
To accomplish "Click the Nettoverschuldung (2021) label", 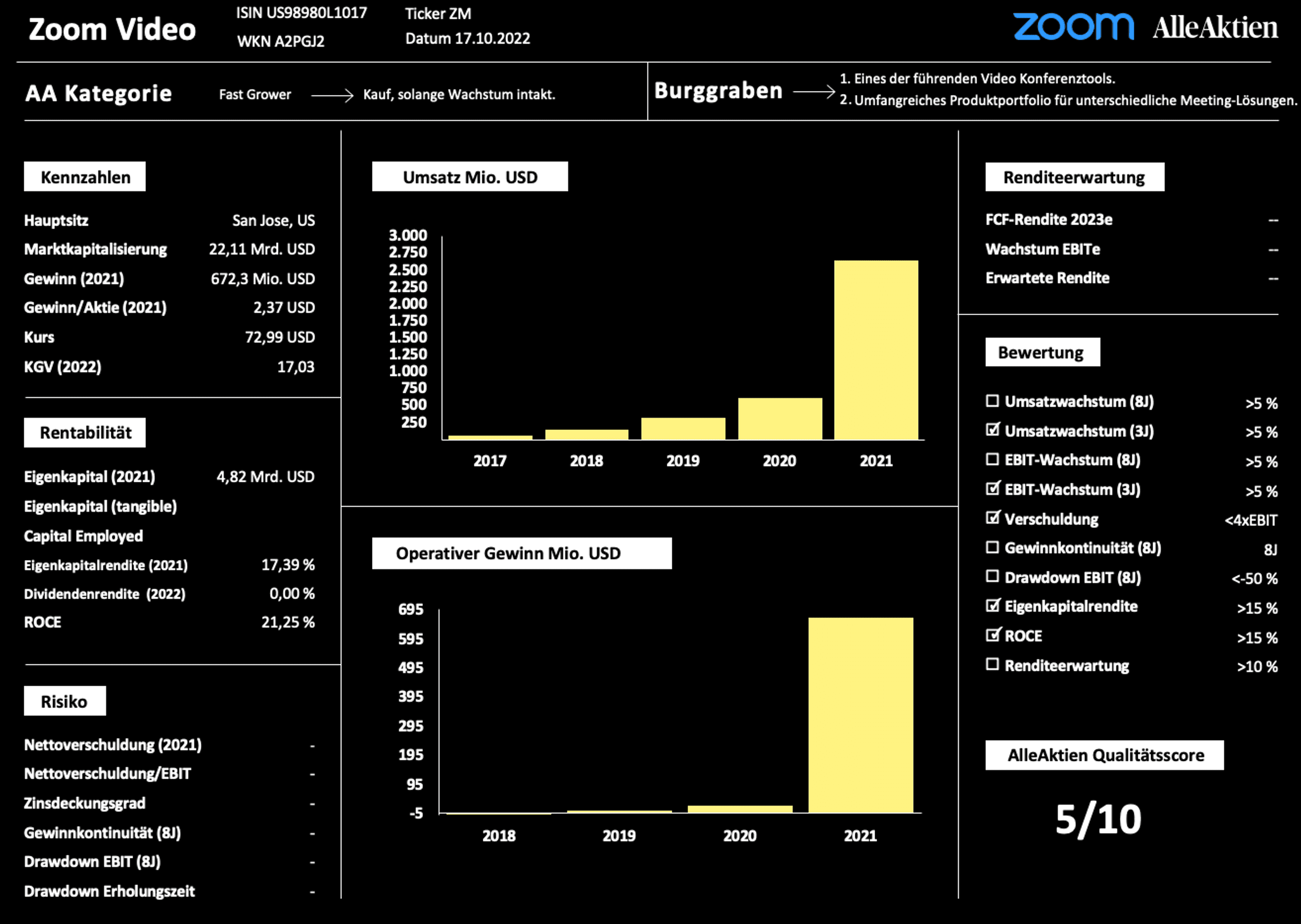I will click(113, 745).
